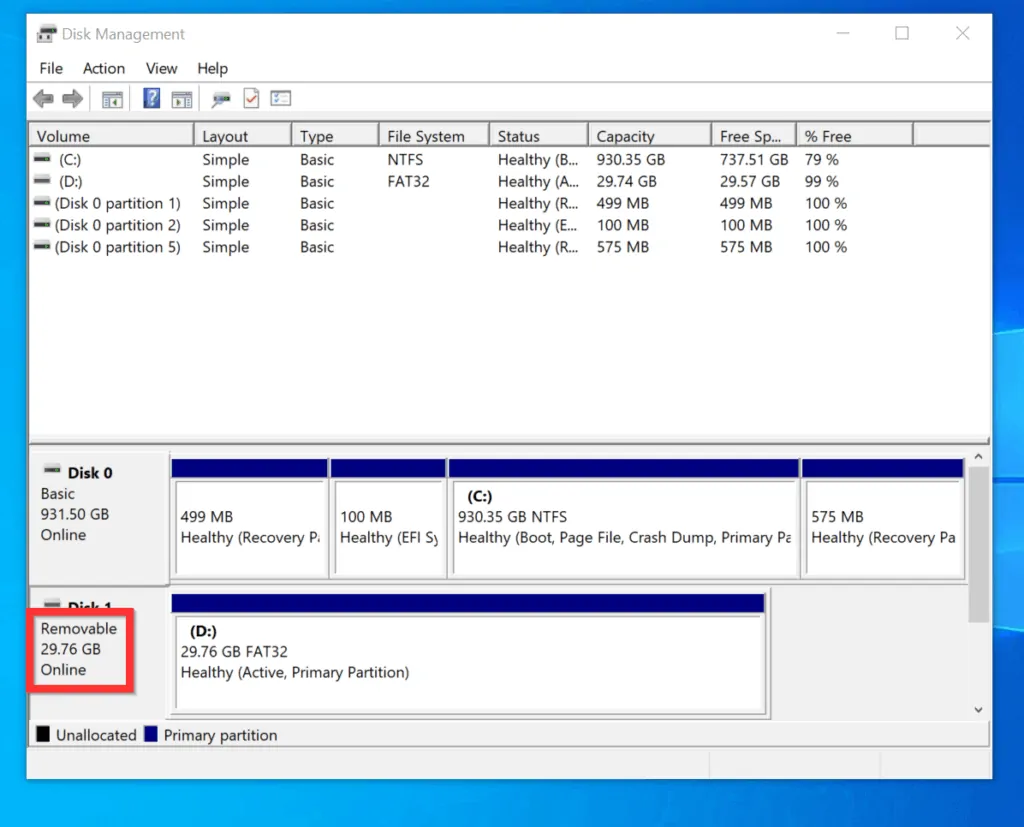The image size is (1024, 827).
Task: Toggle the Show/Hide Action Pane icon
Action: 181,98
